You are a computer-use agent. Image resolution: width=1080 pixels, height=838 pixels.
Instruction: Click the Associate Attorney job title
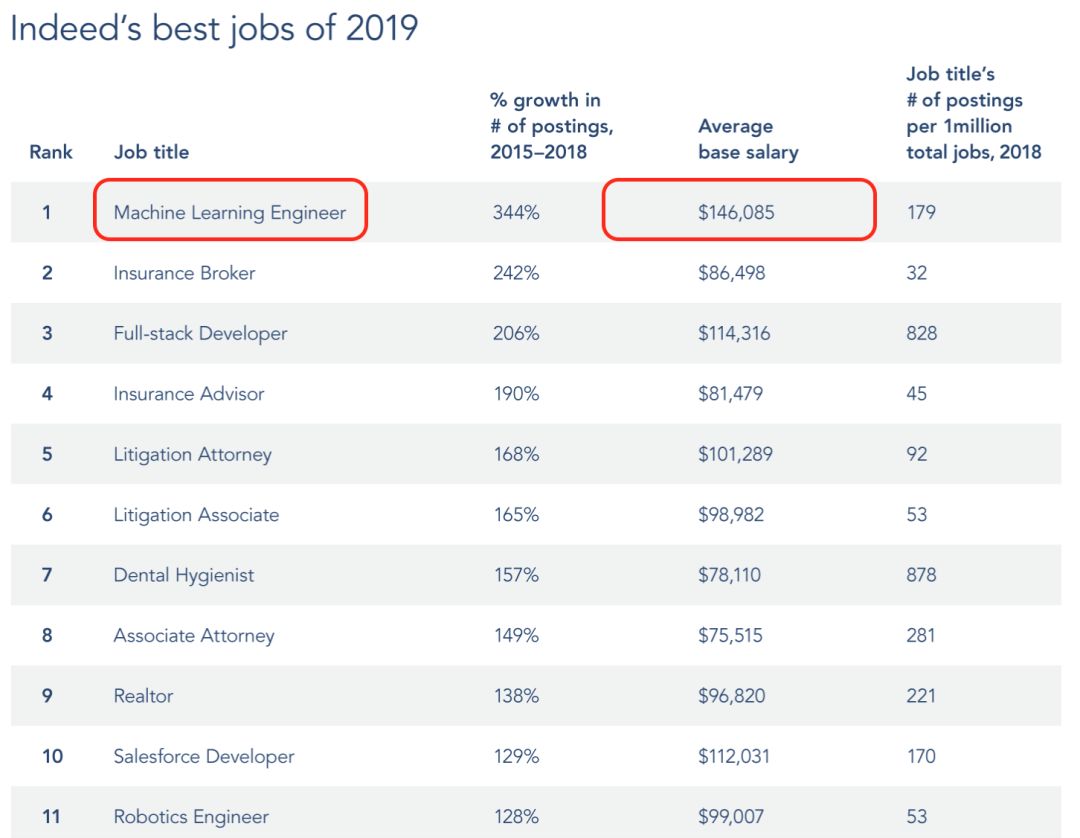pyautogui.click(x=194, y=636)
